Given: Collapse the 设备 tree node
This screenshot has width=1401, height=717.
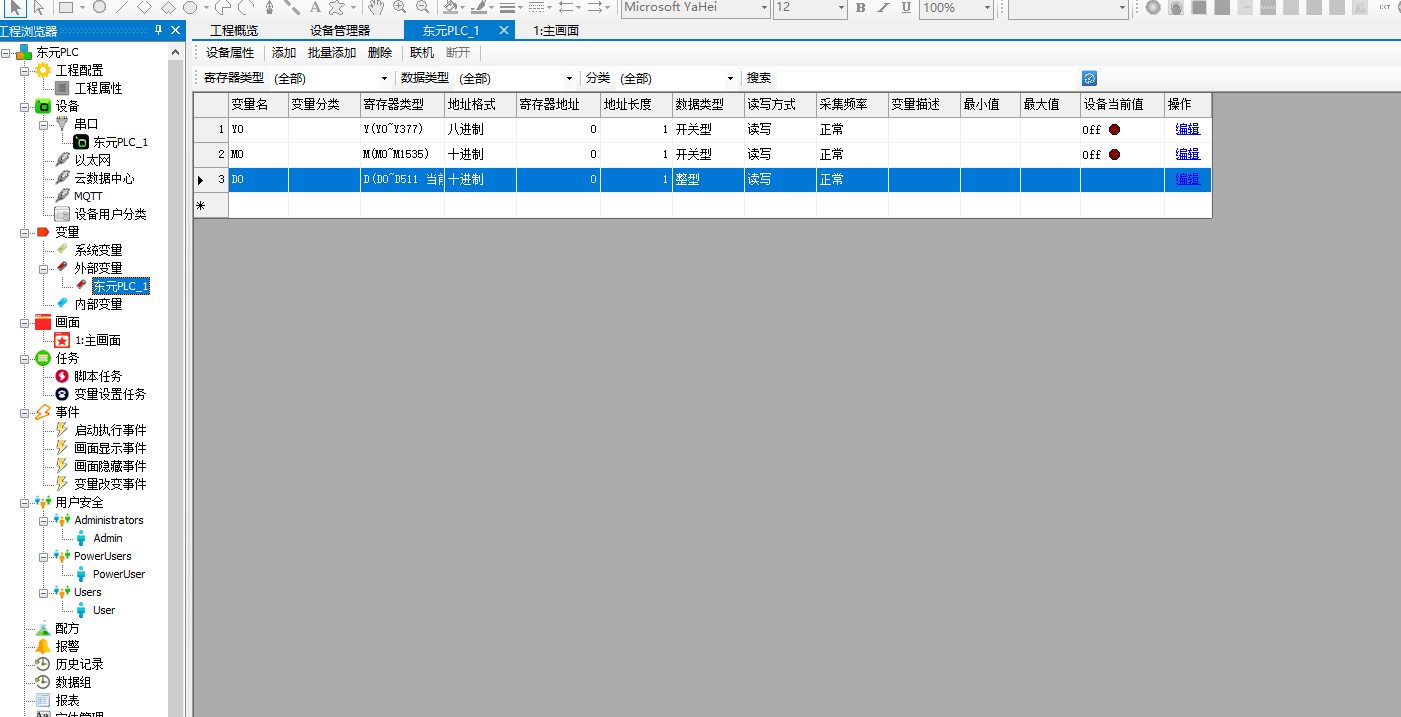Looking at the screenshot, I should pos(25,106).
